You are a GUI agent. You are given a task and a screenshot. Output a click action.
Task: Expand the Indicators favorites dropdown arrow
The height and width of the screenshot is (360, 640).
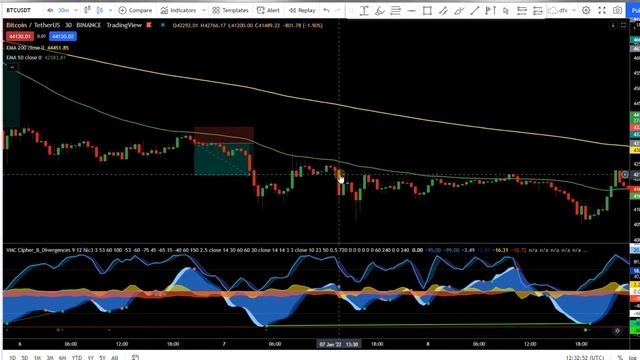click(x=204, y=10)
